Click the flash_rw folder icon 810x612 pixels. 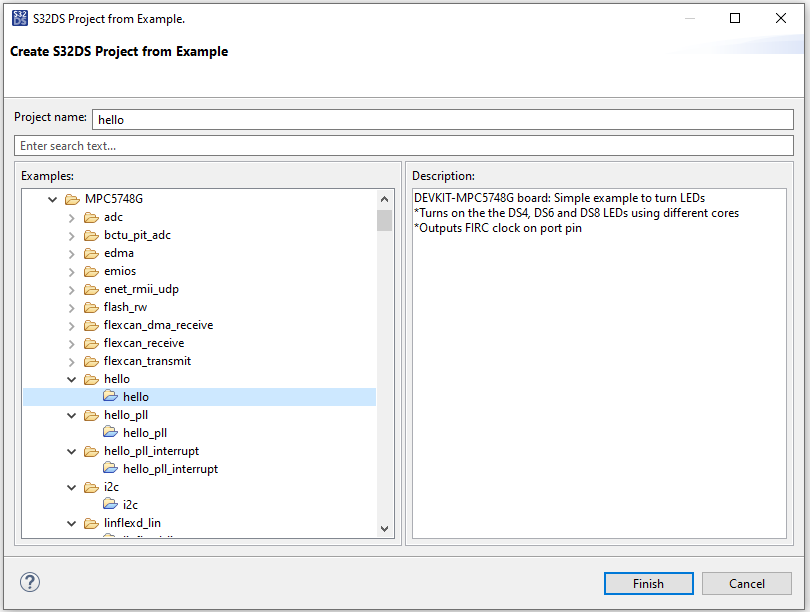click(91, 308)
